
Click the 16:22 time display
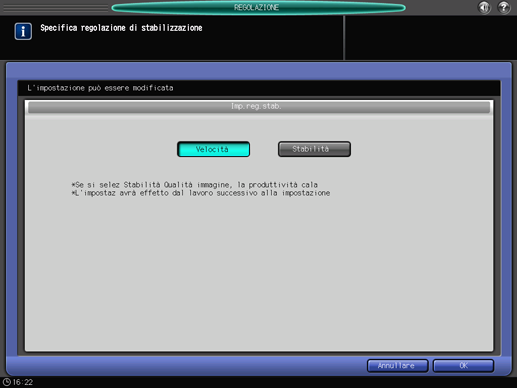click(23, 382)
